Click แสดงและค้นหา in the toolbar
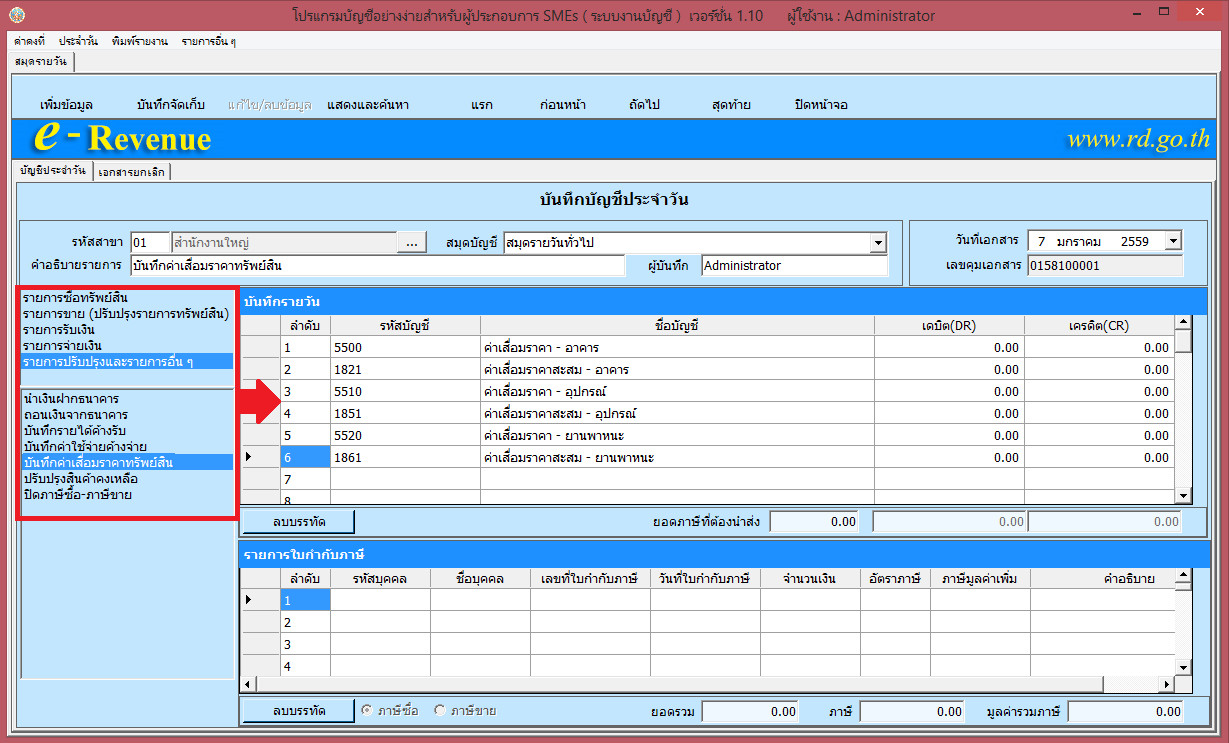 pos(368,105)
